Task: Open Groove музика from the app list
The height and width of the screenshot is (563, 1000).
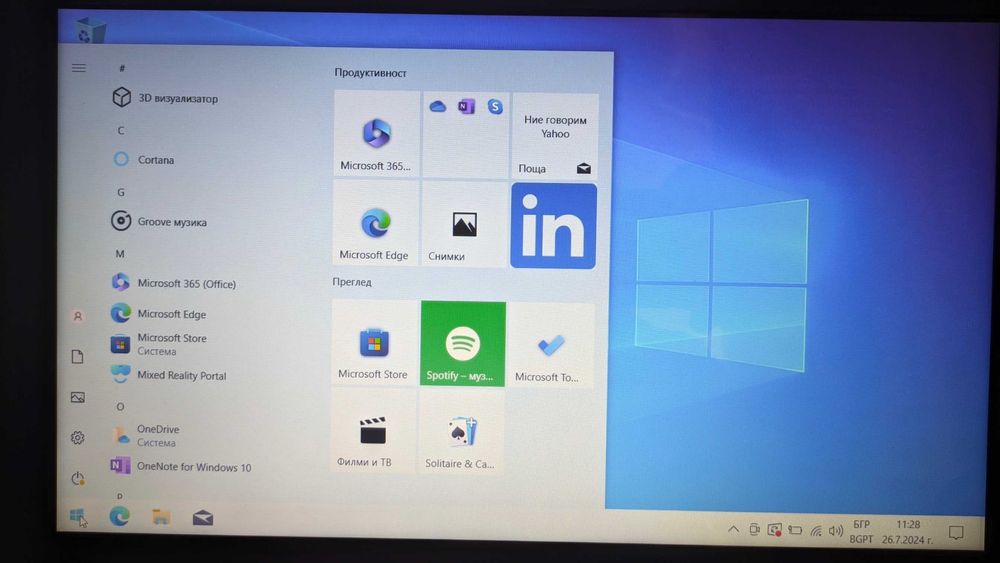Action: coord(159,221)
